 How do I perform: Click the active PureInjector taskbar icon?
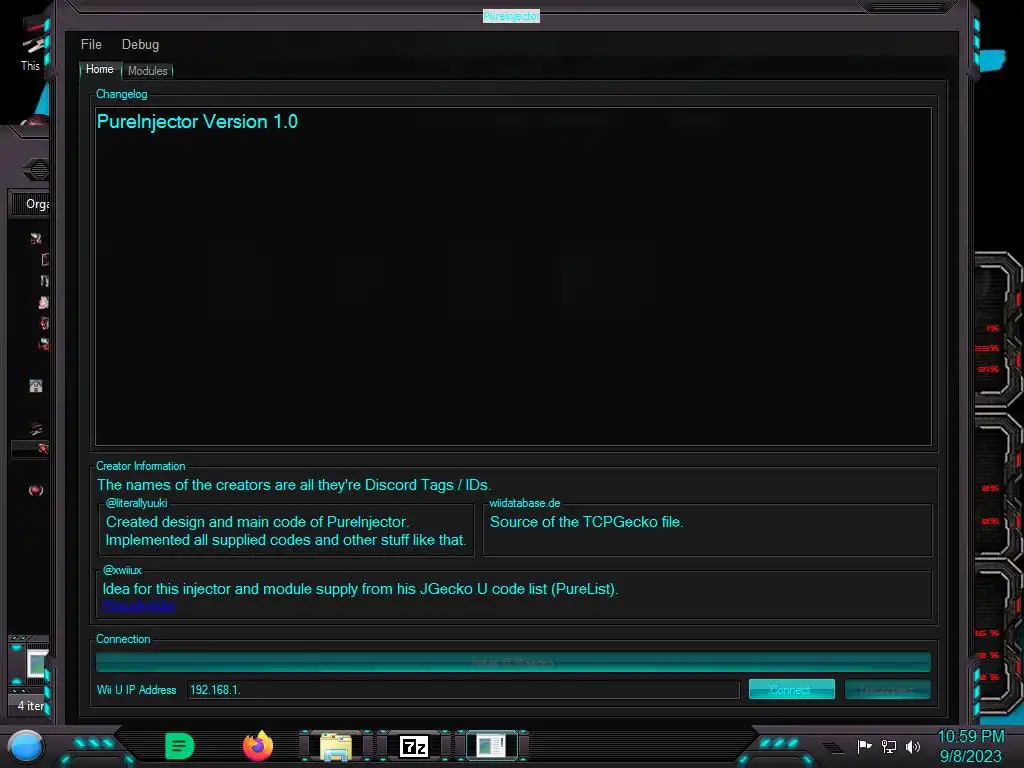[491, 746]
